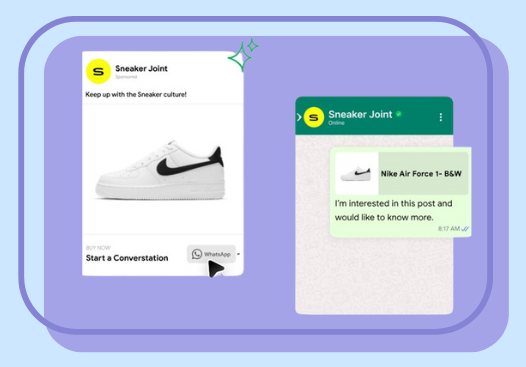The image size is (526, 367).
Task: Click the Sponsored label under page name
Action: coord(126,77)
